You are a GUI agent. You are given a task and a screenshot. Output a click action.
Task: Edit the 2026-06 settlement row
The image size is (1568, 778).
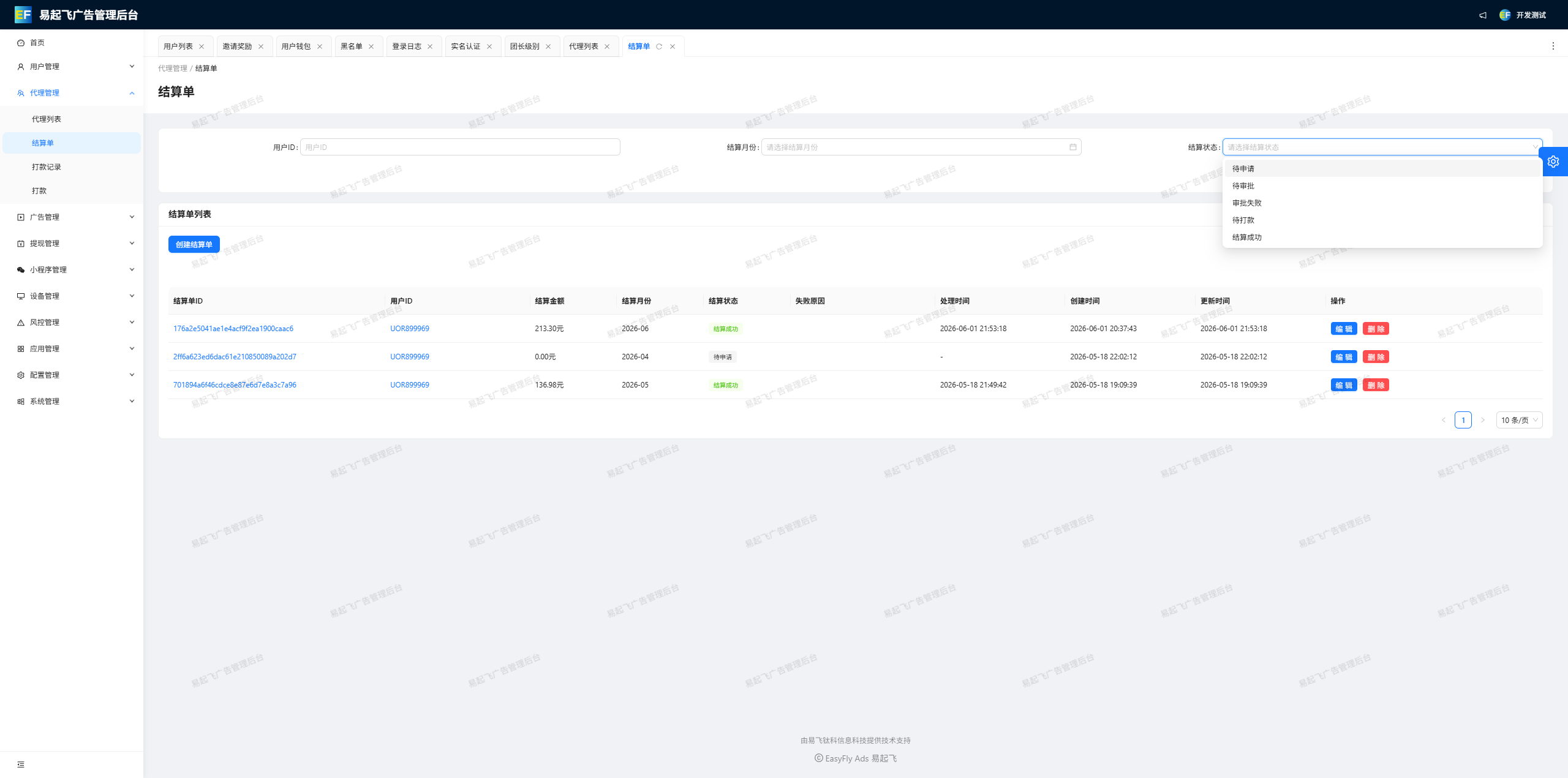click(x=1344, y=329)
